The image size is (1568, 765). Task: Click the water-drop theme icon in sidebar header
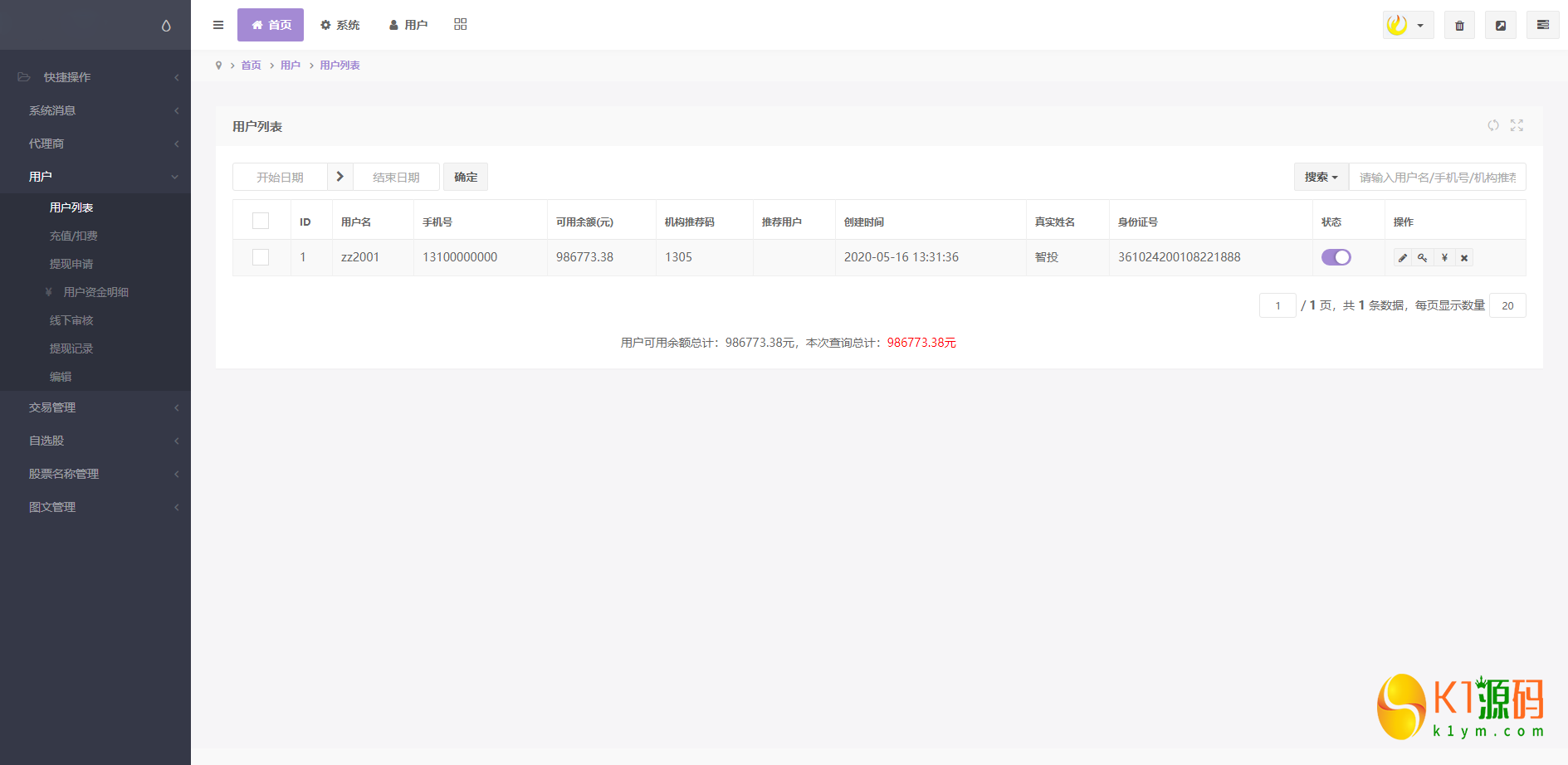(166, 26)
